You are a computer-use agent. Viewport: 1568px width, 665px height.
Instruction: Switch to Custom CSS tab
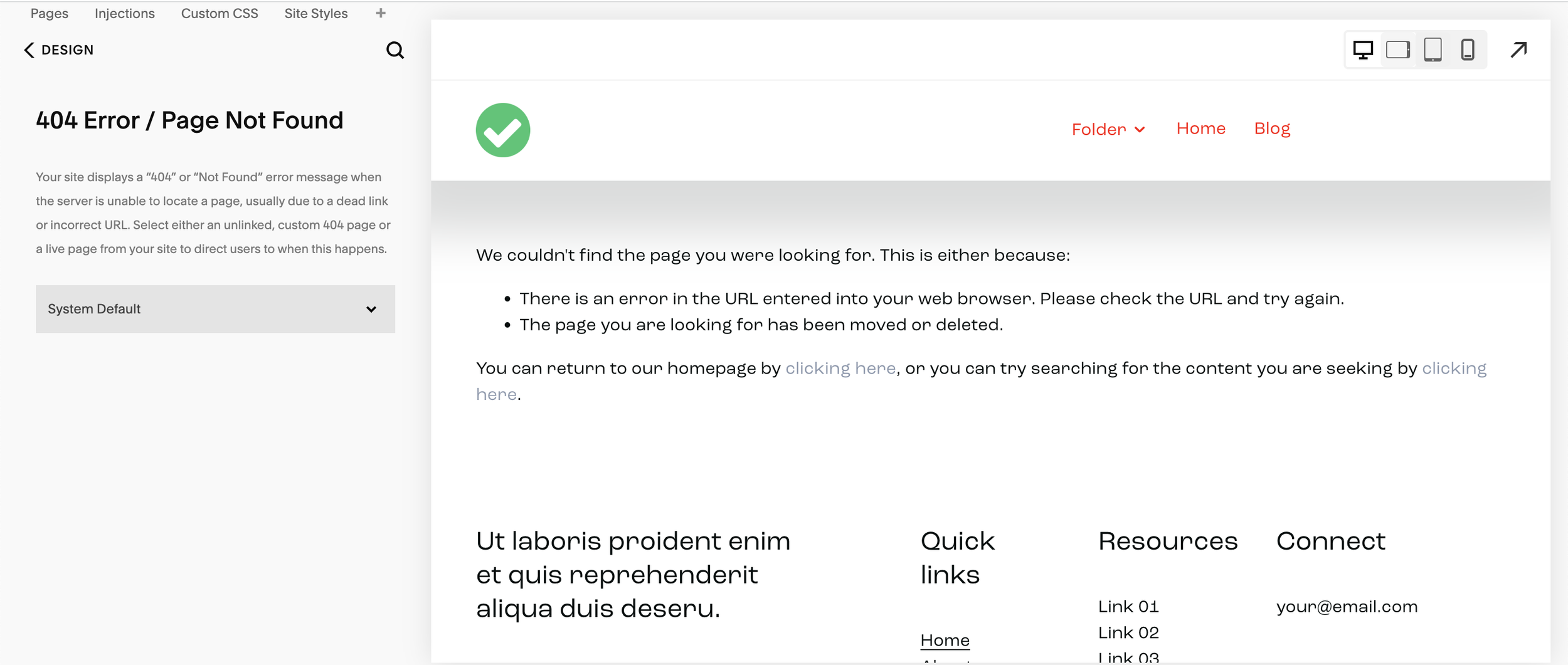[220, 13]
